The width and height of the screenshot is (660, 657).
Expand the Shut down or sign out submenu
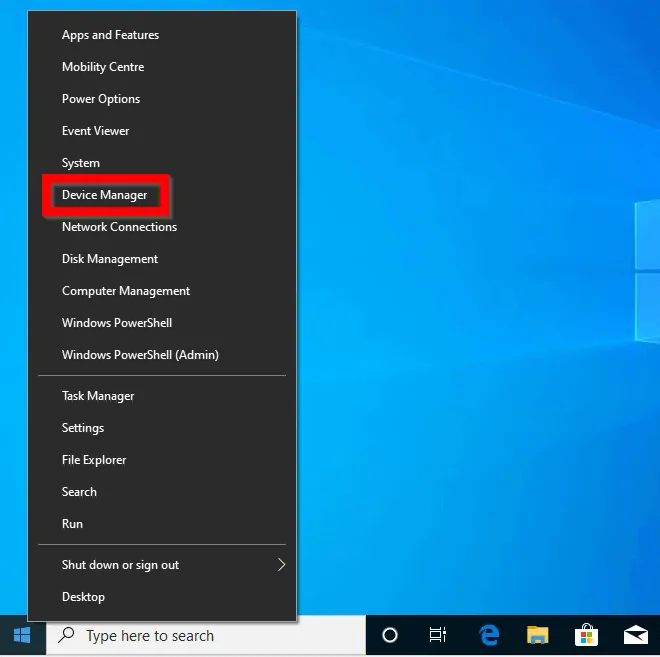coord(281,565)
